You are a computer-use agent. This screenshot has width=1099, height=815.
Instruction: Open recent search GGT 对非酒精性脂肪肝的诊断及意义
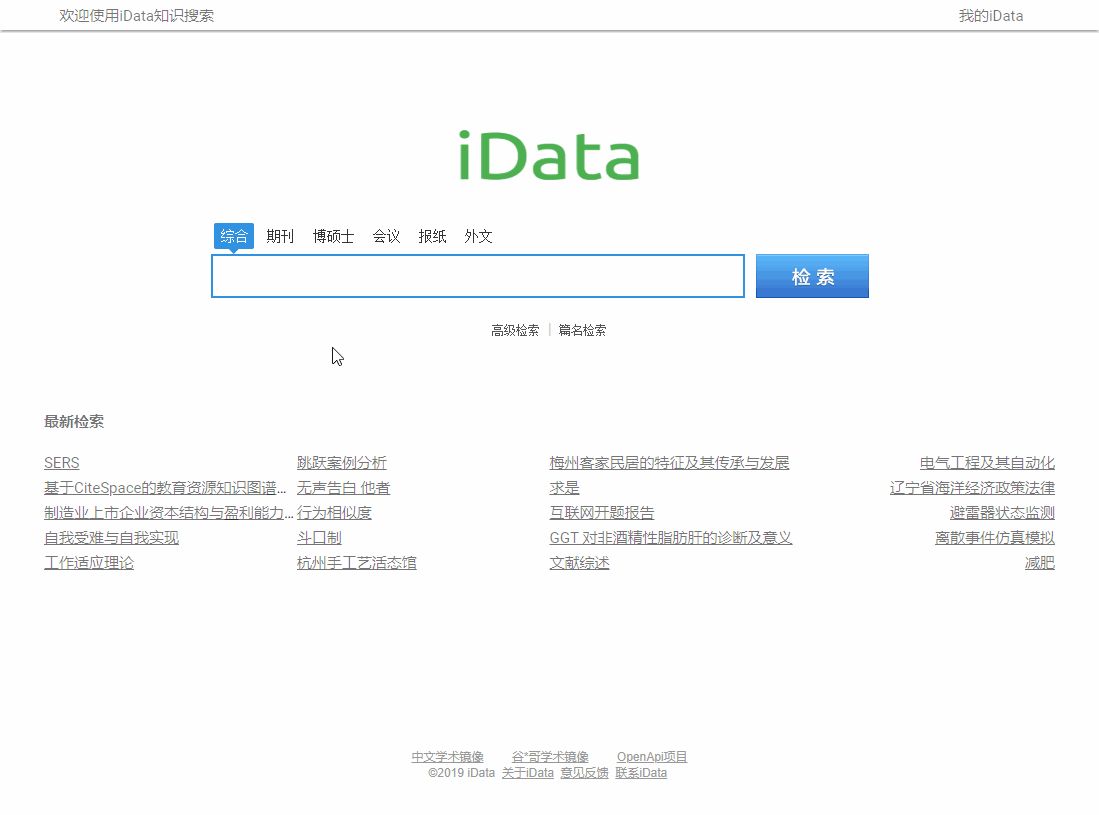pos(671,538)
